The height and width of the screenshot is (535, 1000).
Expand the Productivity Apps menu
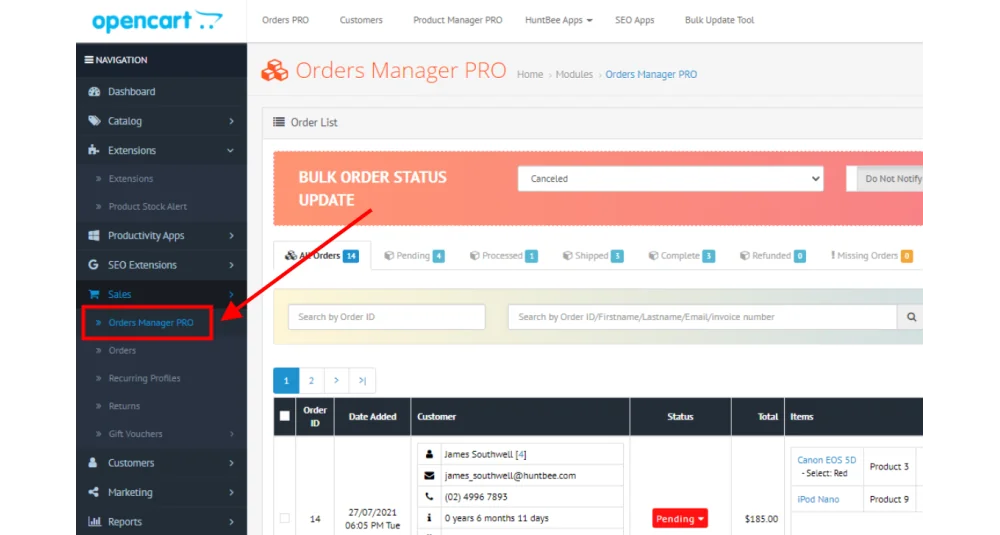tap(161, 235)
